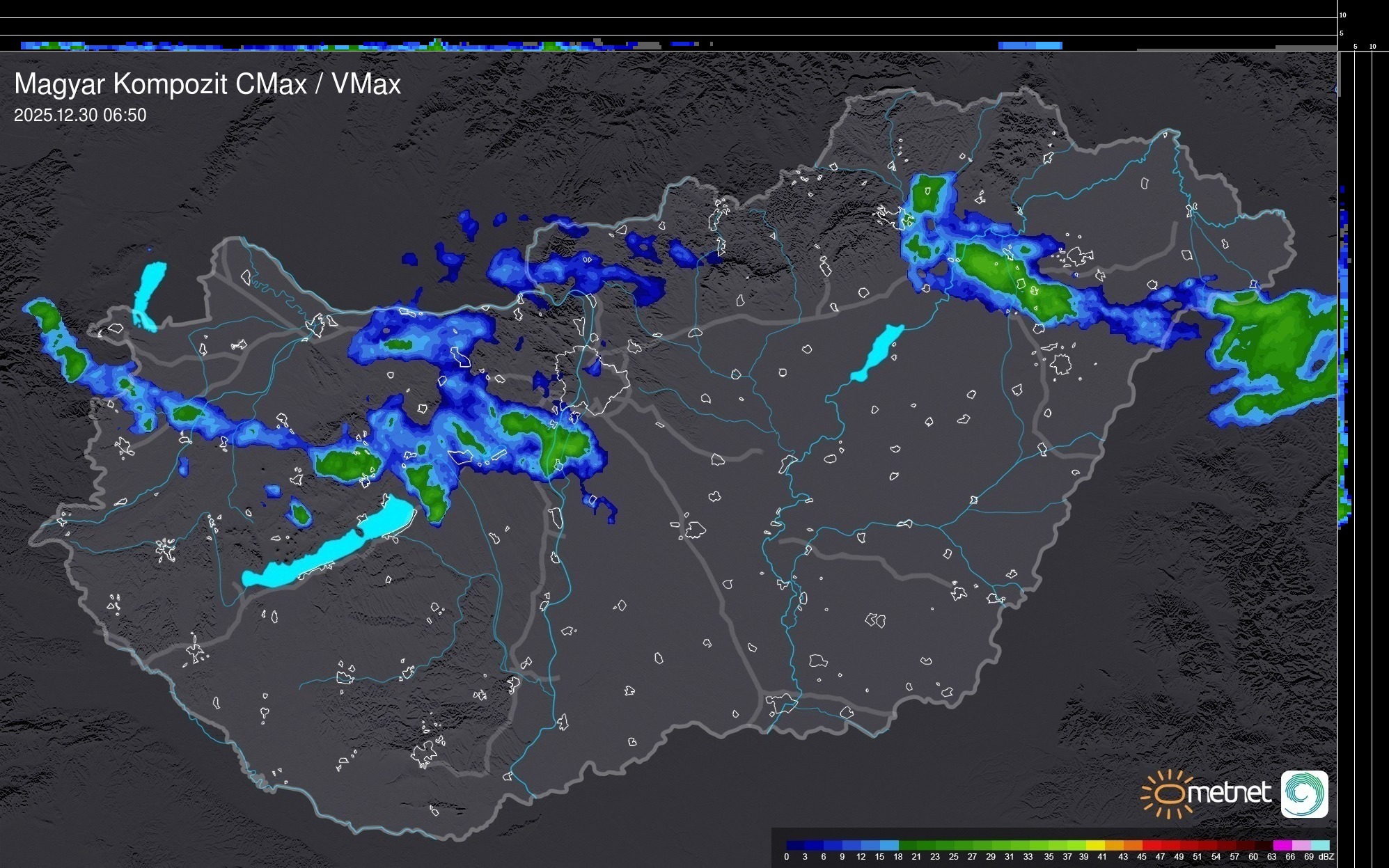This screenshot has height=868, width=1389.
Task: Click the dBZ unit label
Action: pos(1326,857)
